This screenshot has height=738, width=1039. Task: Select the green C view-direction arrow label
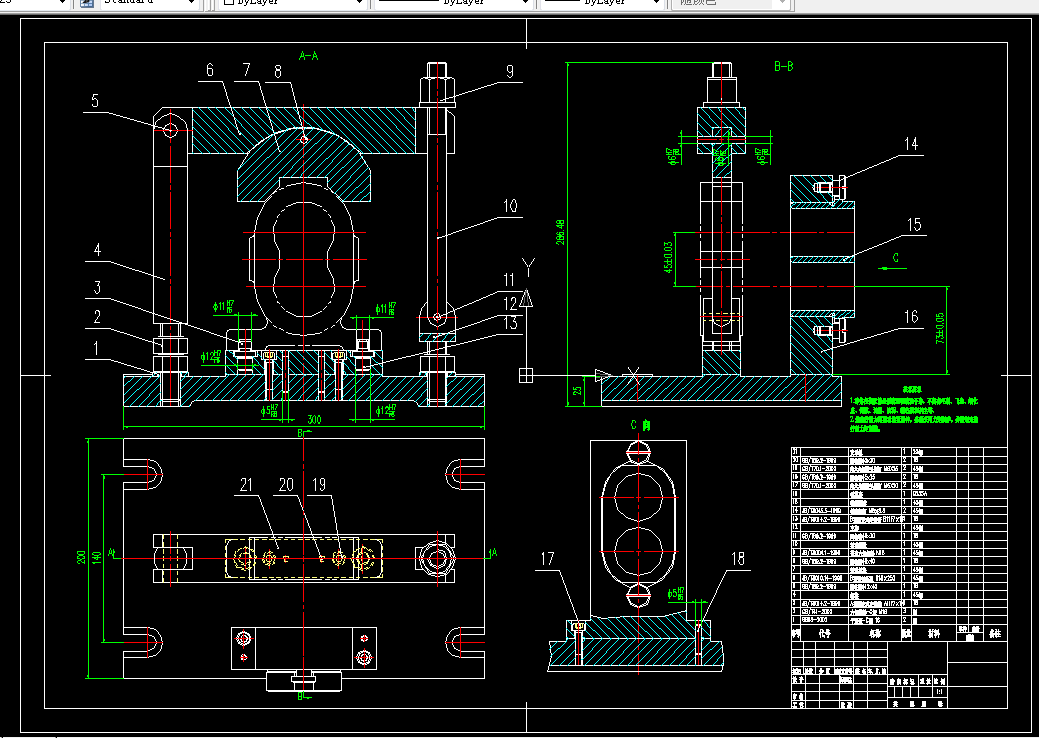coord(895,258)
